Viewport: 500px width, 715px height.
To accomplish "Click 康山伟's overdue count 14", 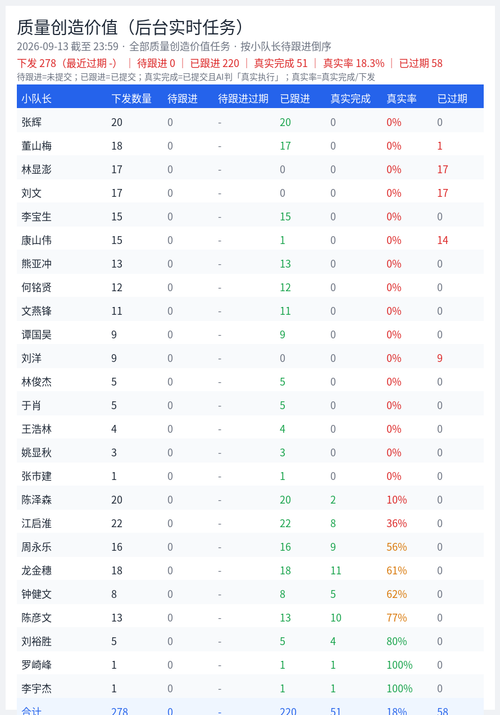I will pyautogui.click(x=443, y=240).
